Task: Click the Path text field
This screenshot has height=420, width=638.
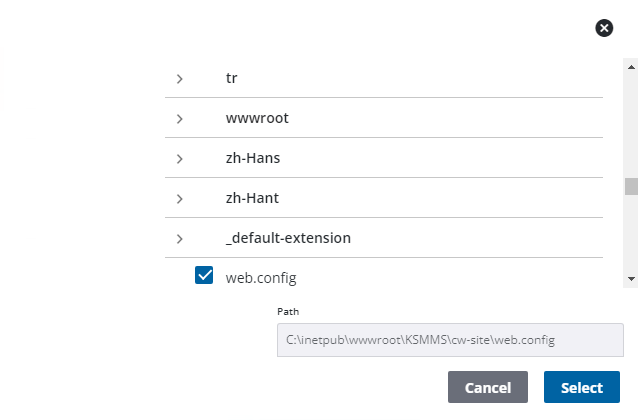Action: (450, 340)
